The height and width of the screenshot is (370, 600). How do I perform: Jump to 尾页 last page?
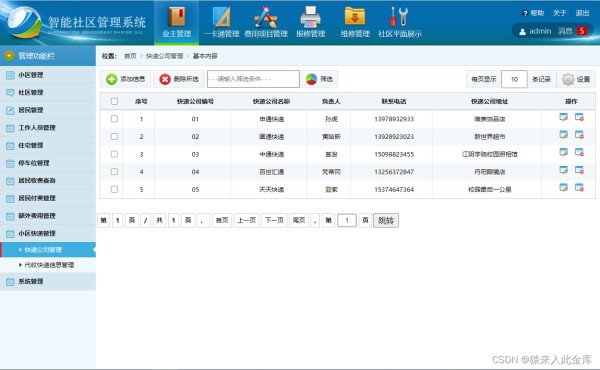pos(299,220)
